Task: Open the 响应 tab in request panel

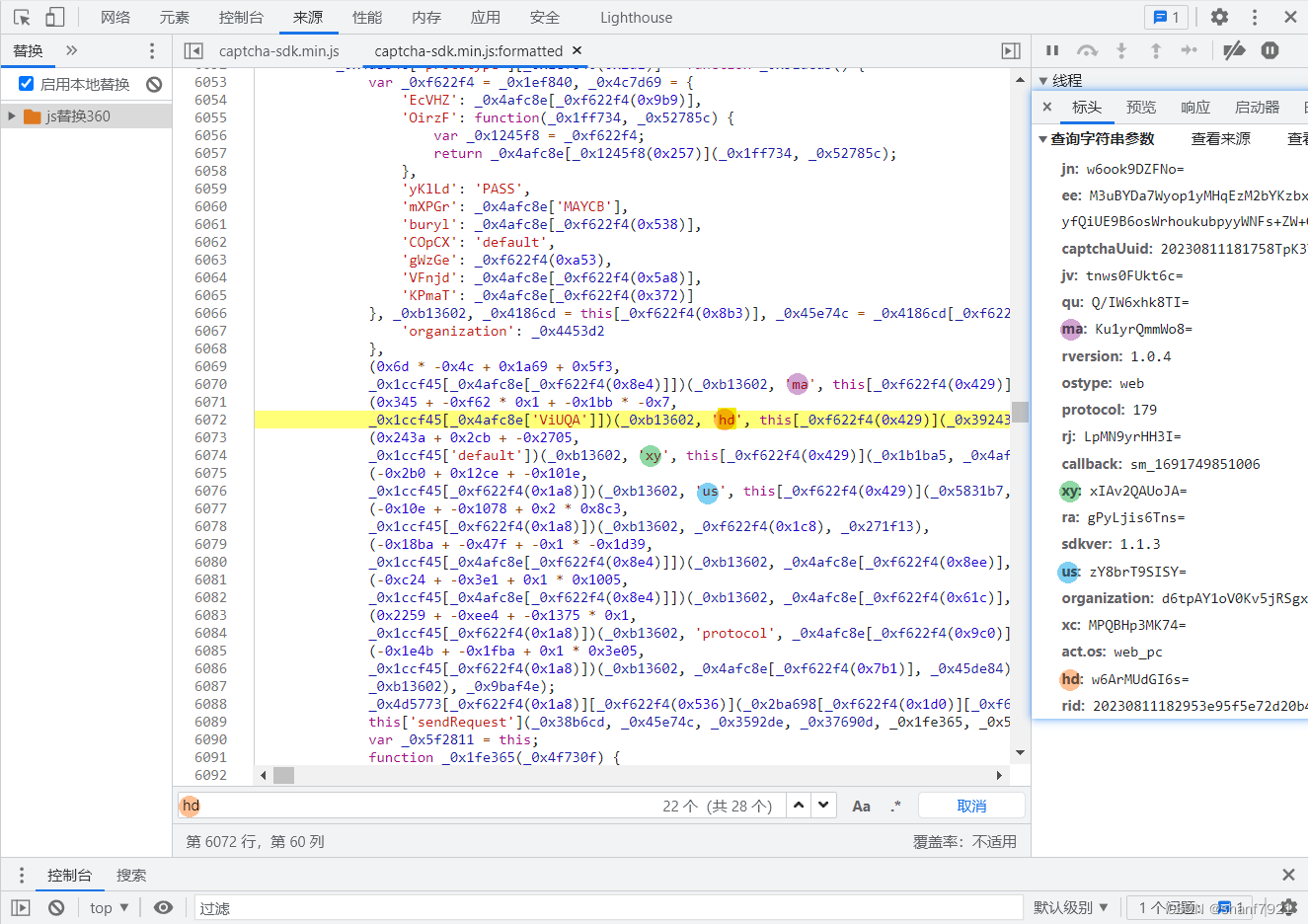Action: (x=1195, y=108)
